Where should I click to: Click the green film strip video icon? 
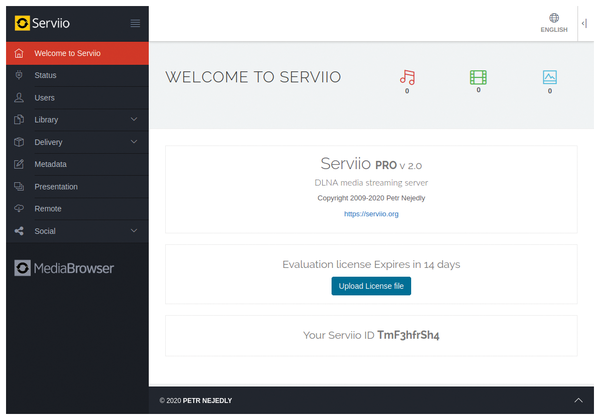click(478, 77)
